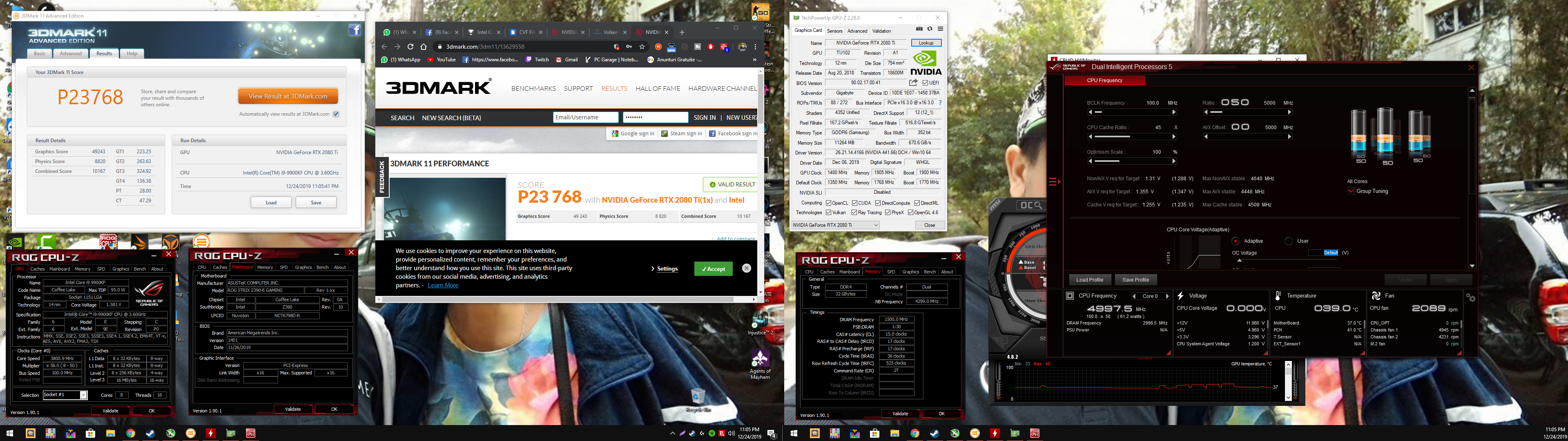Click the Chrome three-dot menu icon

(755, 47)
